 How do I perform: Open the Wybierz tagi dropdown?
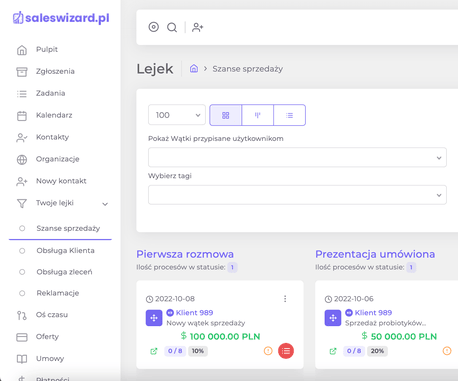pos(297,195)
